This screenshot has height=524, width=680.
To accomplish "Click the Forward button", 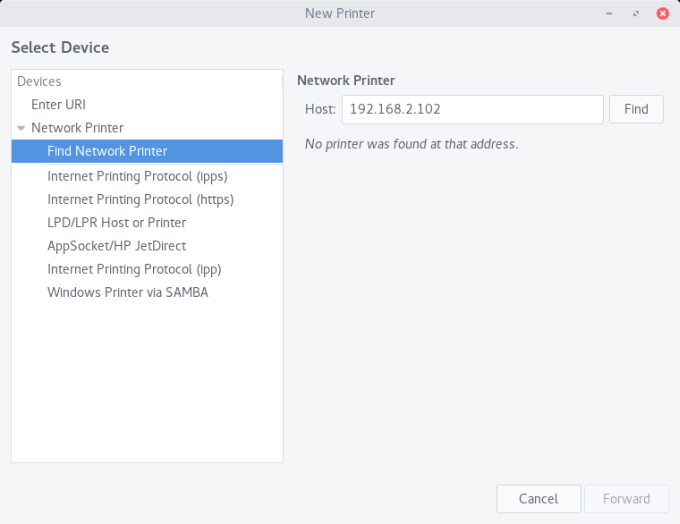I will [626, 498].
